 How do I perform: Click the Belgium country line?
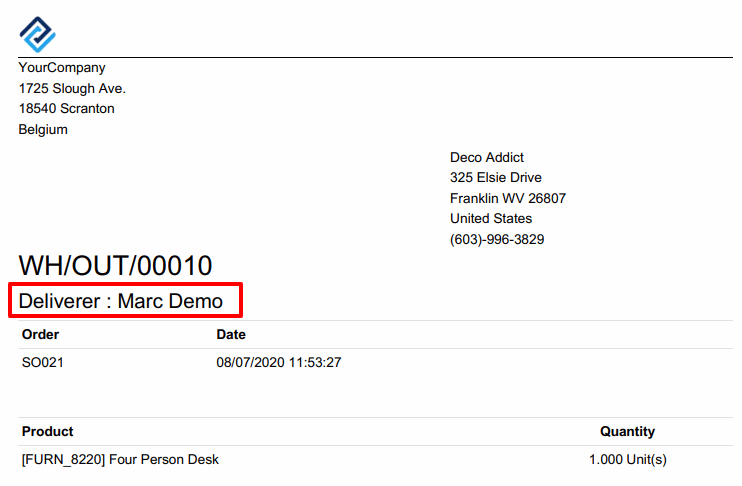point(43,130)
